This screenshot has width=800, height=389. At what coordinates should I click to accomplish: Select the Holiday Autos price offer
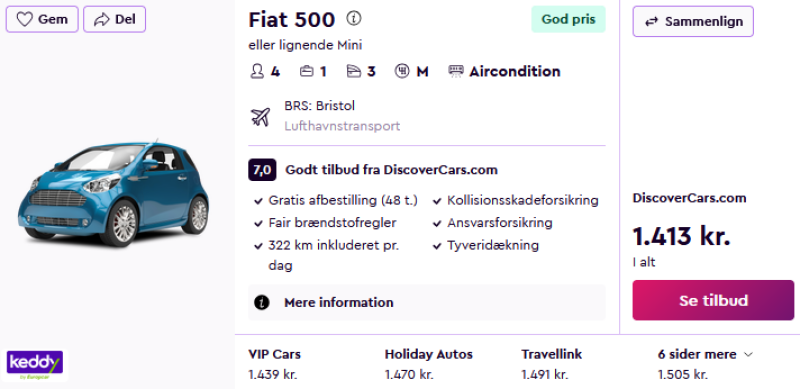click(x=429, y=364)
